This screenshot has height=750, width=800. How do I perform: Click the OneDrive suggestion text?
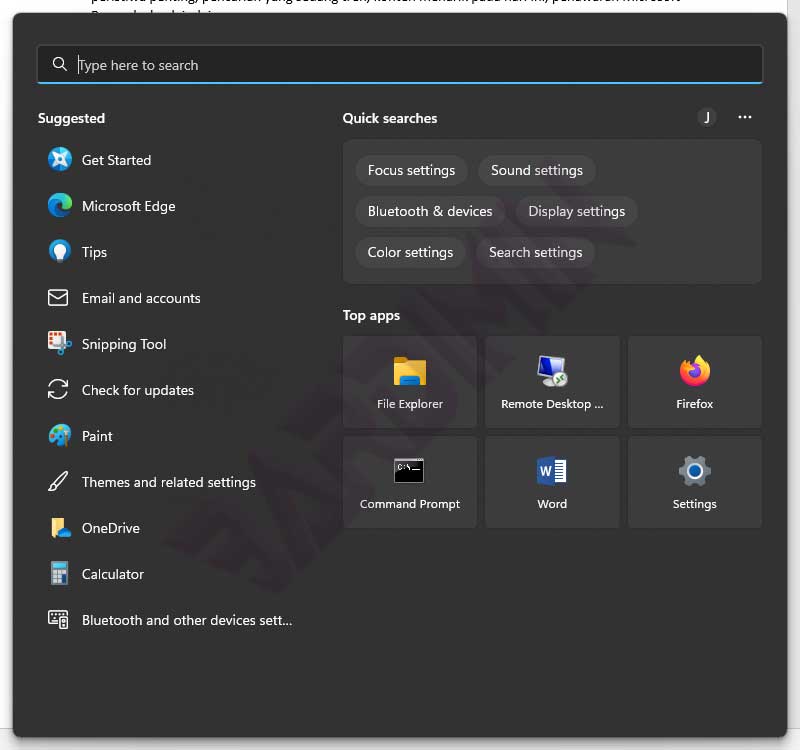click(x=111, y=528)
